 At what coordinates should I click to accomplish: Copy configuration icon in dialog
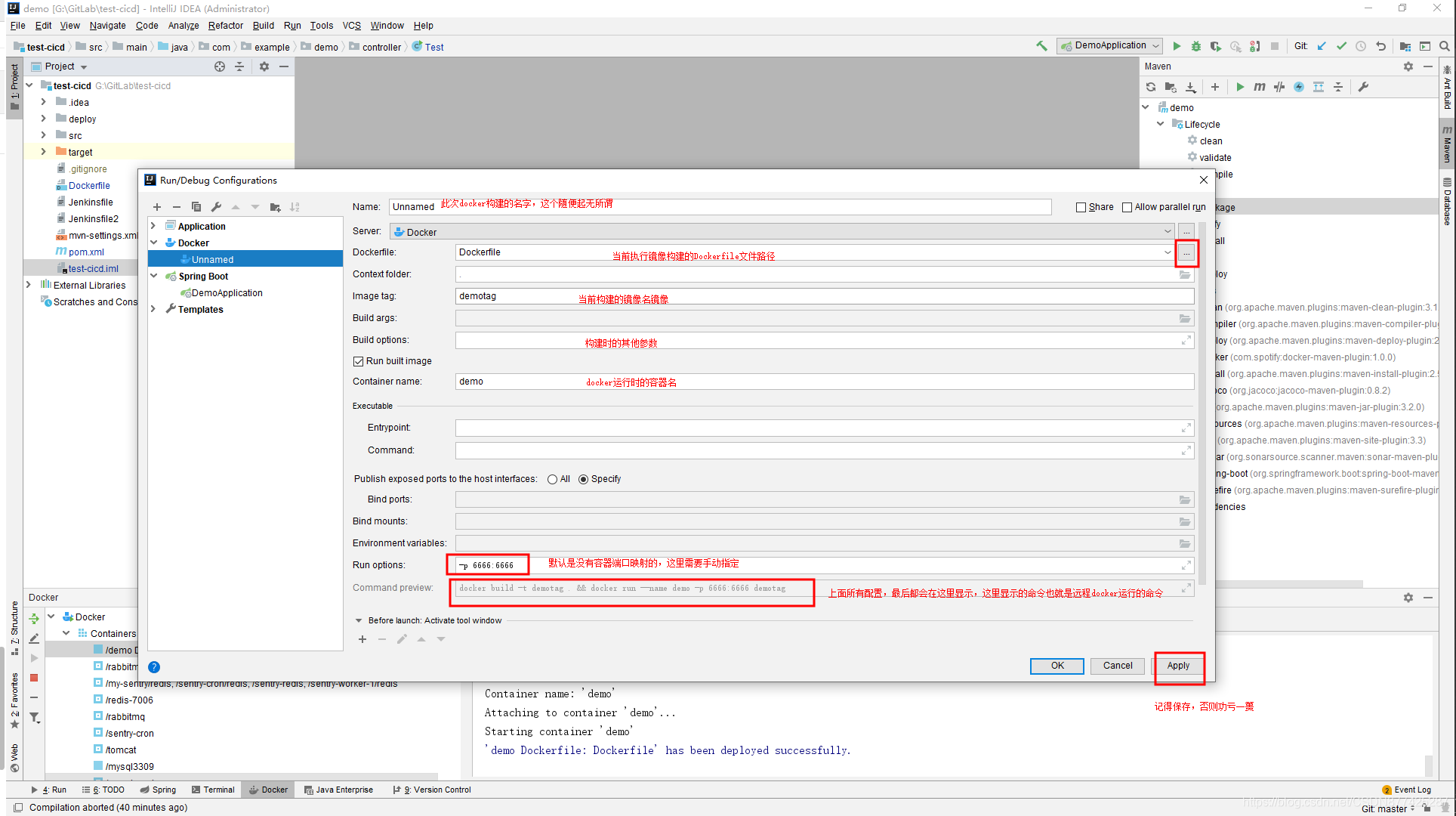click(x=196, y=207)
